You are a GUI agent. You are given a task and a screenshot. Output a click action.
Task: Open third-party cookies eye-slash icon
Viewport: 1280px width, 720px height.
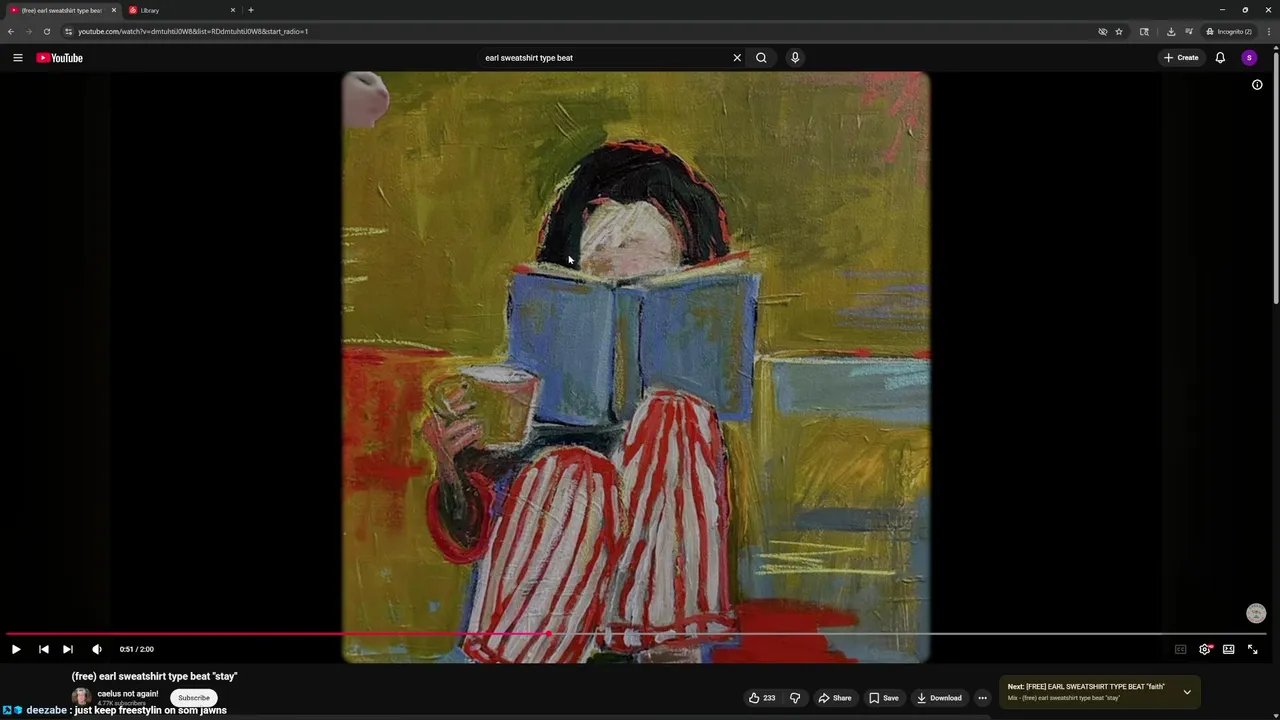pos(1103,31)
